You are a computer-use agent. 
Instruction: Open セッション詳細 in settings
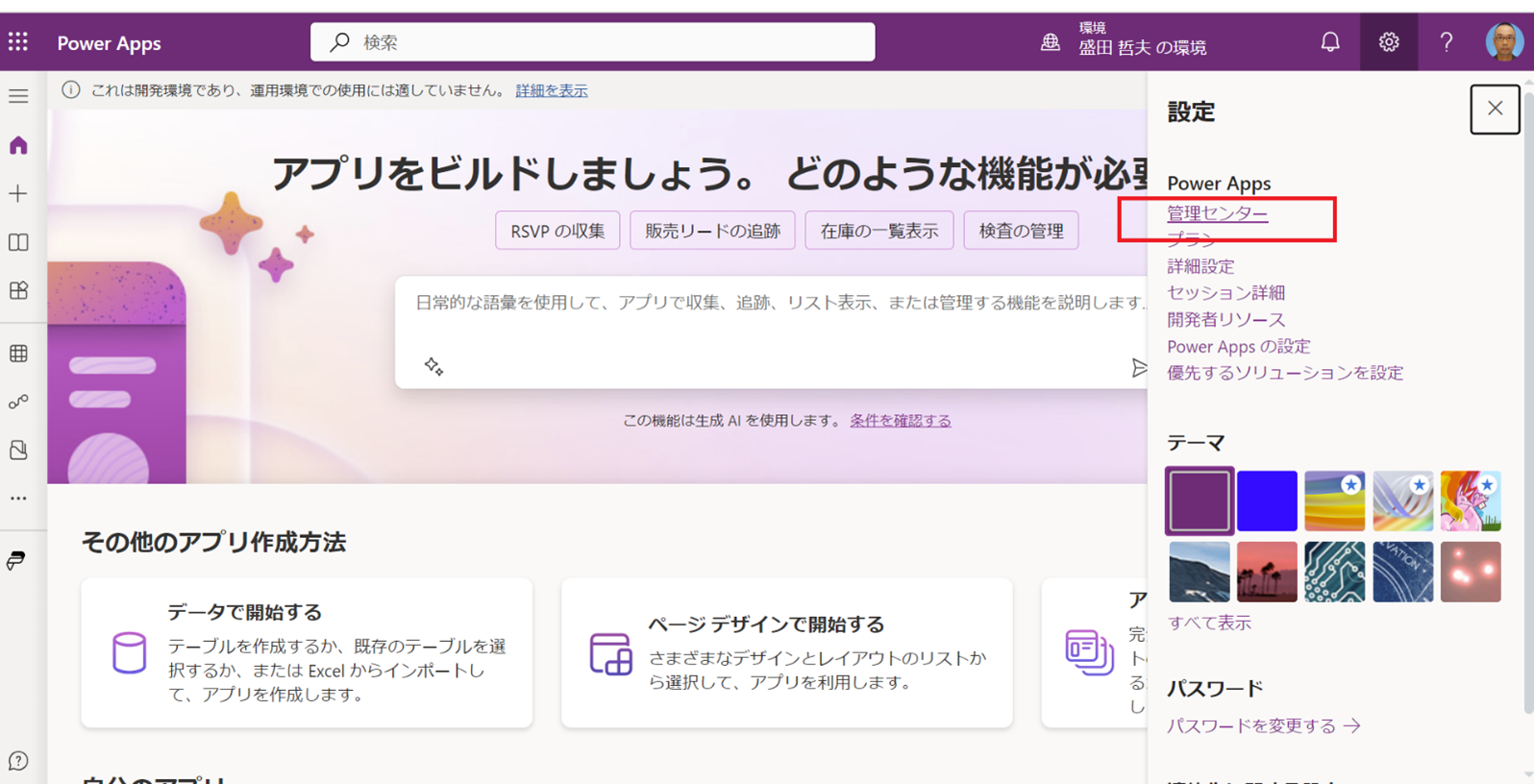tap(1225, 292)
